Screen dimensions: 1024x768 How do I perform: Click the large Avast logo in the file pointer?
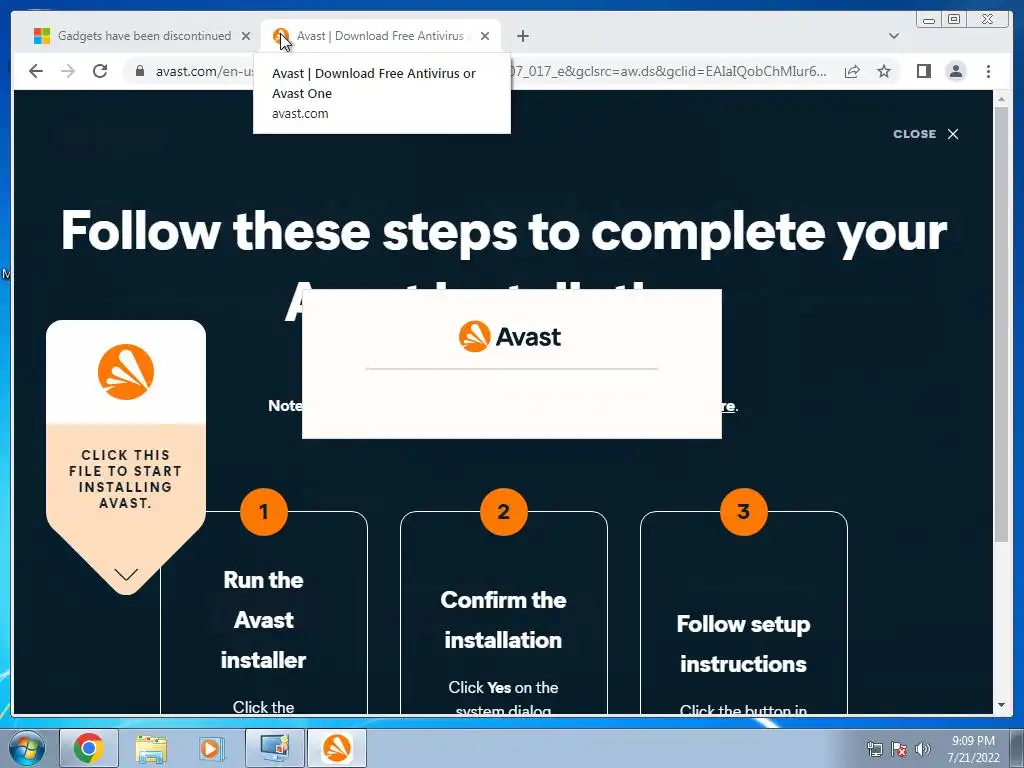tap(126, 372)
